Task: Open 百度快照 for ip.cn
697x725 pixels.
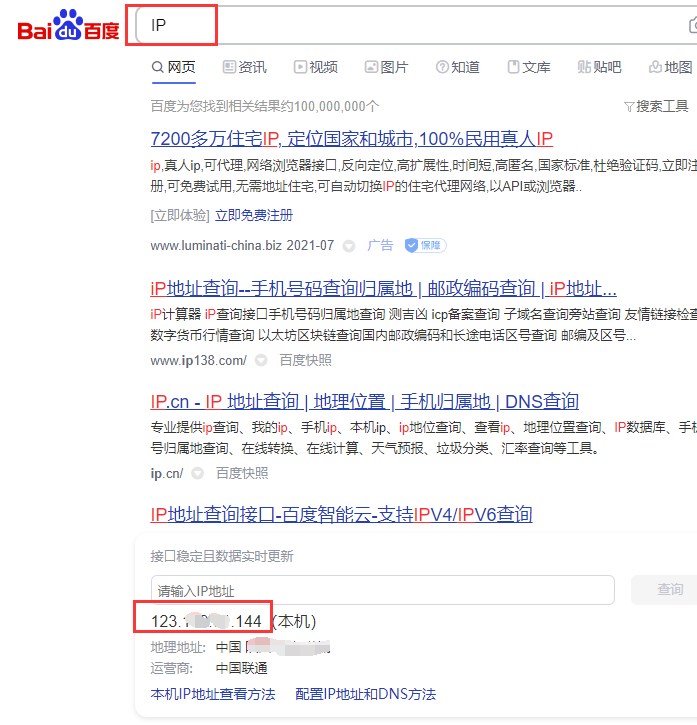Action: pyautogui.click(x=242, y=473)
